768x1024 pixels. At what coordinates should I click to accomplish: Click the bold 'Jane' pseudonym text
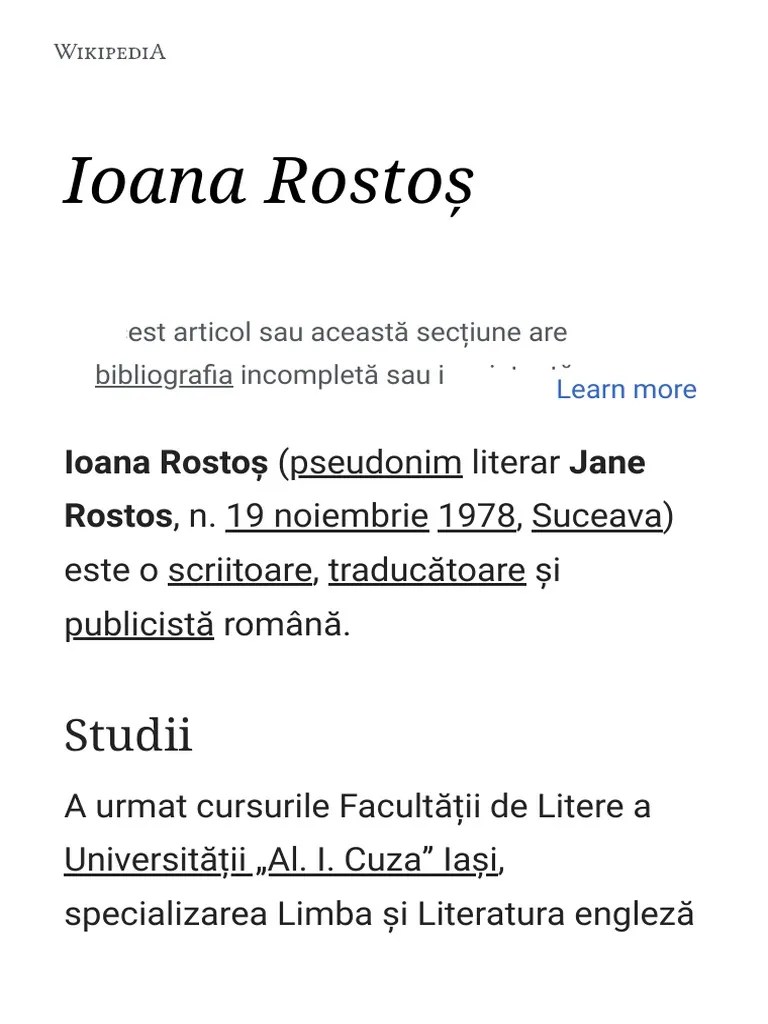pos(607,463)
